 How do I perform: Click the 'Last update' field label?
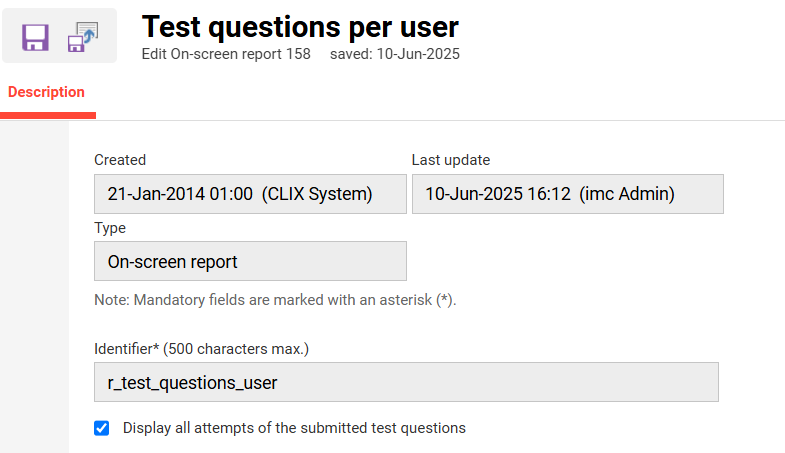pyautogui.click(x=451, y=160)
